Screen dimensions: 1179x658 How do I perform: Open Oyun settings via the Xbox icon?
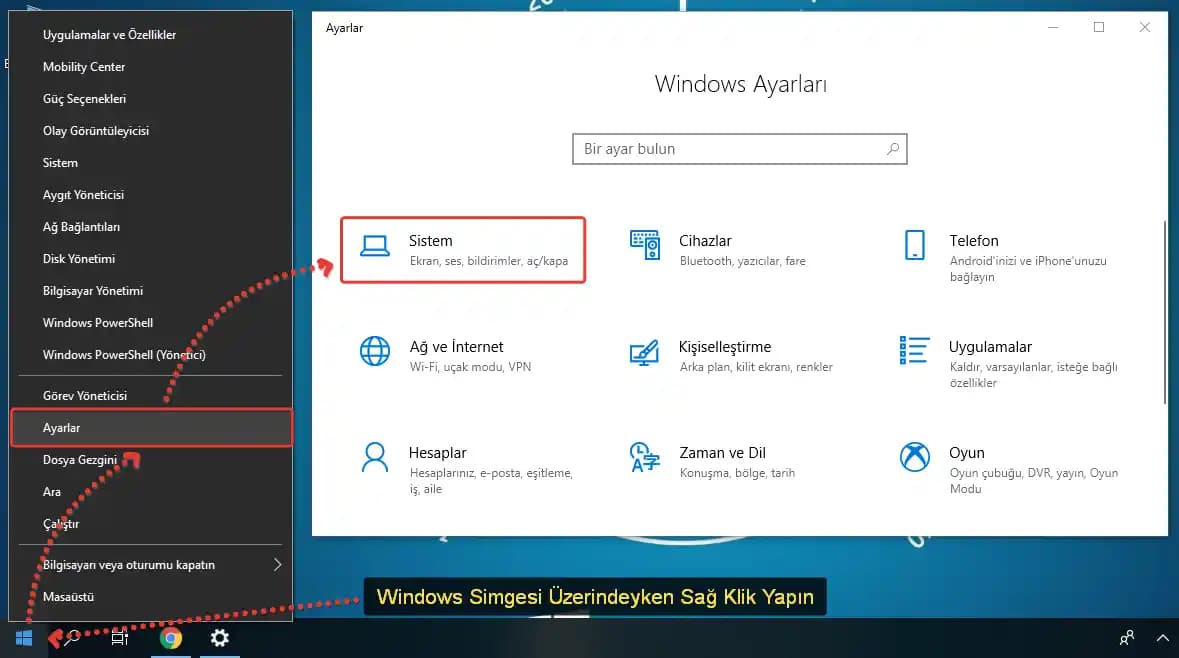click(913, 457)
